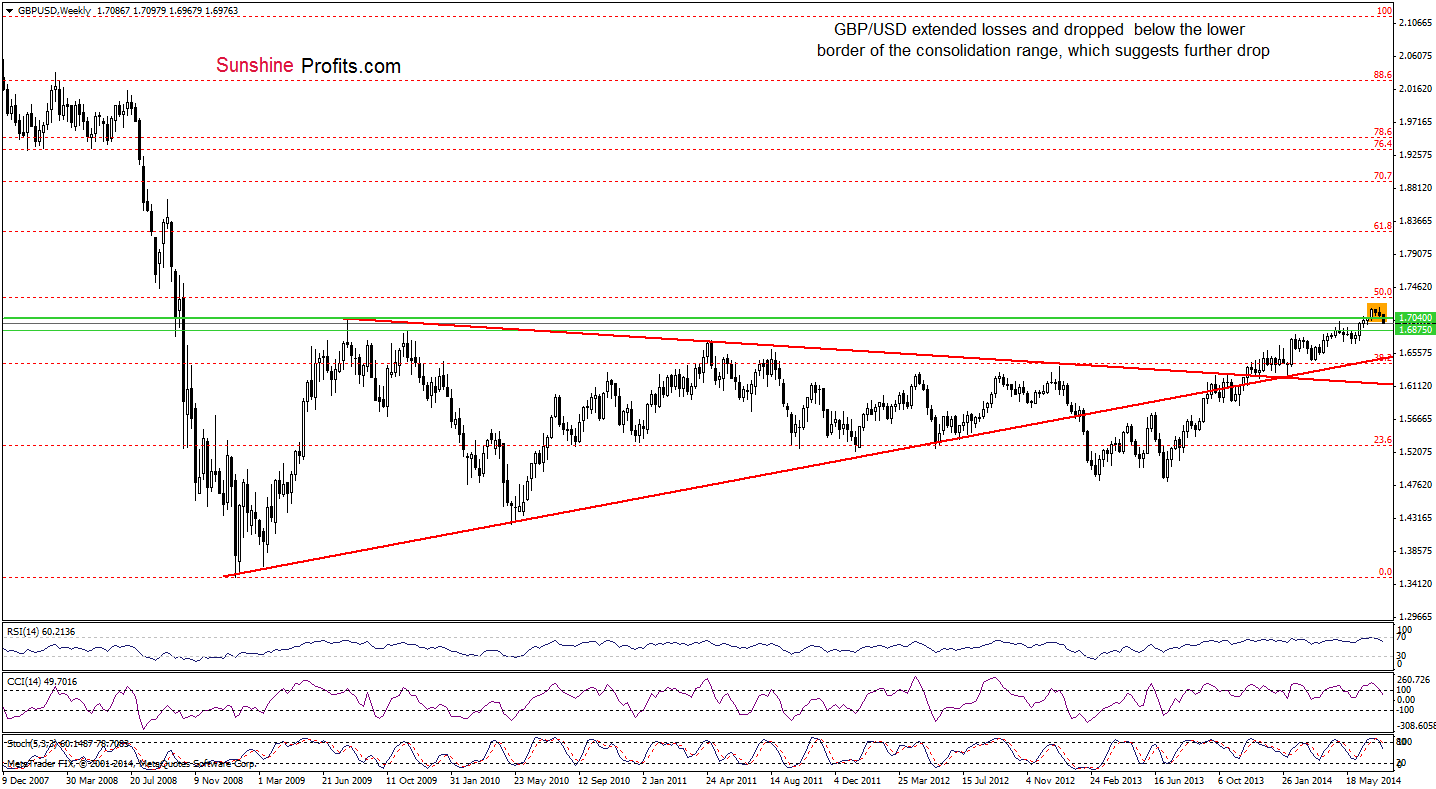Screen dimensions: 1436x789
Task: Click the 4 Dec 2011 date label
Action: [x=856, y=779]
